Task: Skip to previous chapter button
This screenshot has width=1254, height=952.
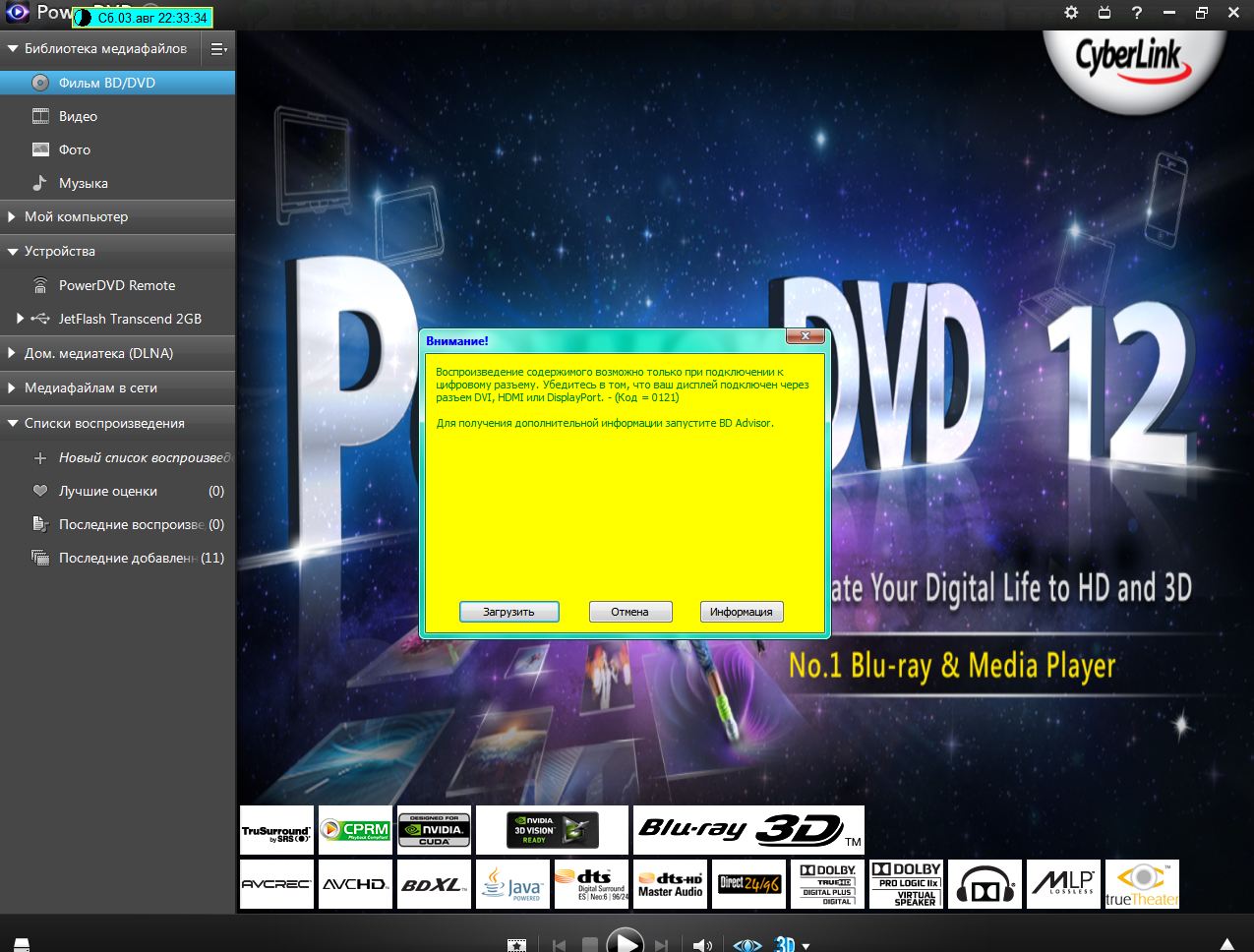Action: [559, 945]
